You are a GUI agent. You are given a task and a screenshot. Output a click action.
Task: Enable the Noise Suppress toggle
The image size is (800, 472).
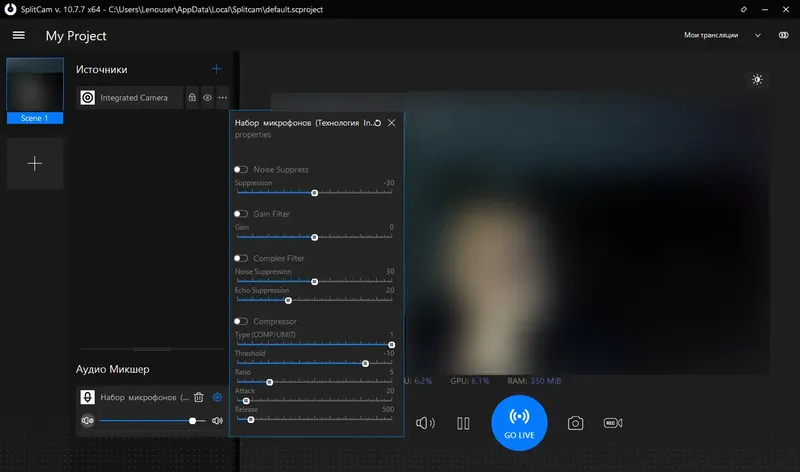pos(241,169)
